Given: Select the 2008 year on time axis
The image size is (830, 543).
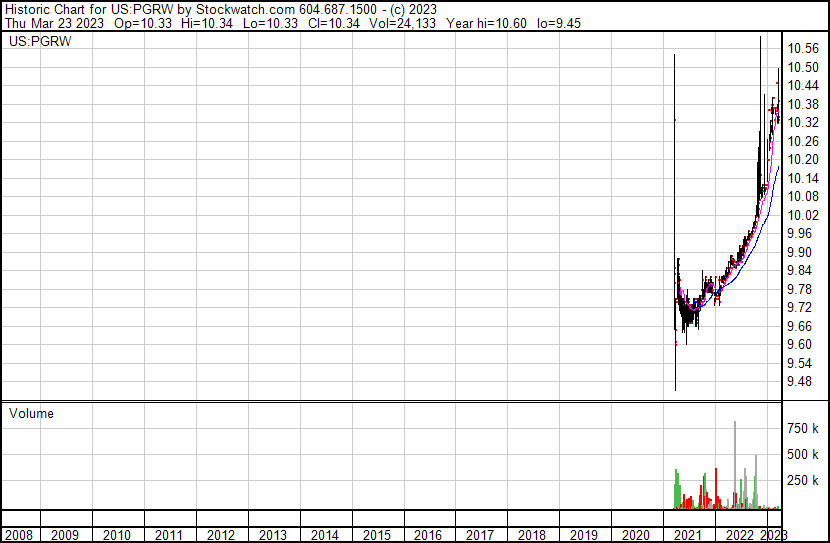Looking at the screenshot, I should 20,534.
